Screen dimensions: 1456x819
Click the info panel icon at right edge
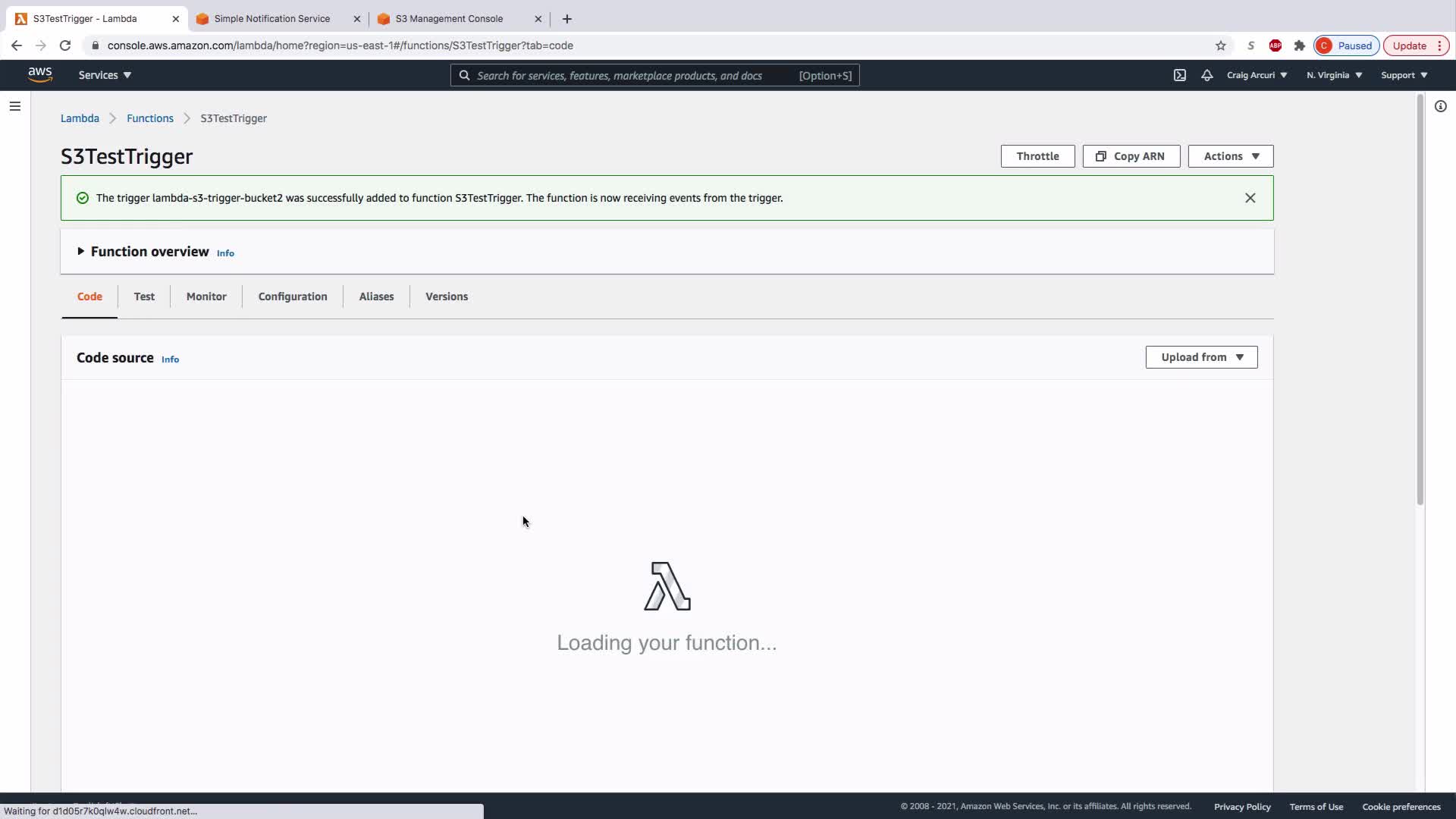(1440, 106)
